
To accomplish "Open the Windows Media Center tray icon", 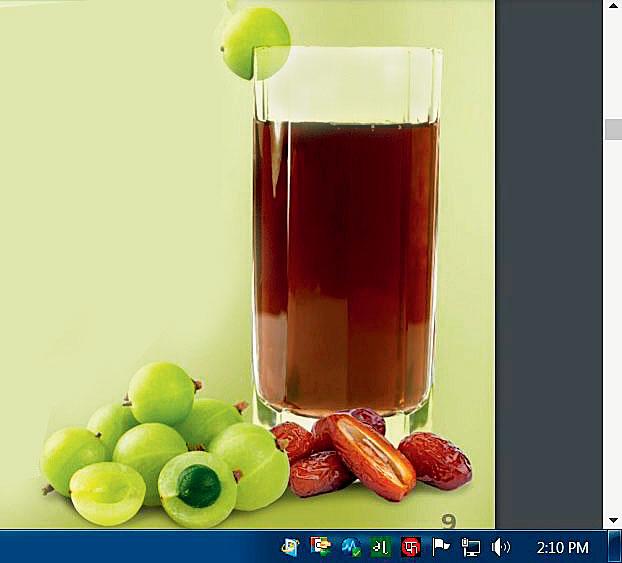I will (290, 548).
